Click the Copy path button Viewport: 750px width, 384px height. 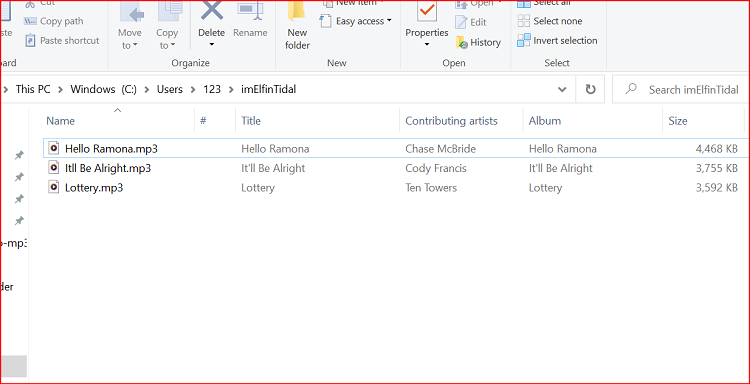click(54, 21)
